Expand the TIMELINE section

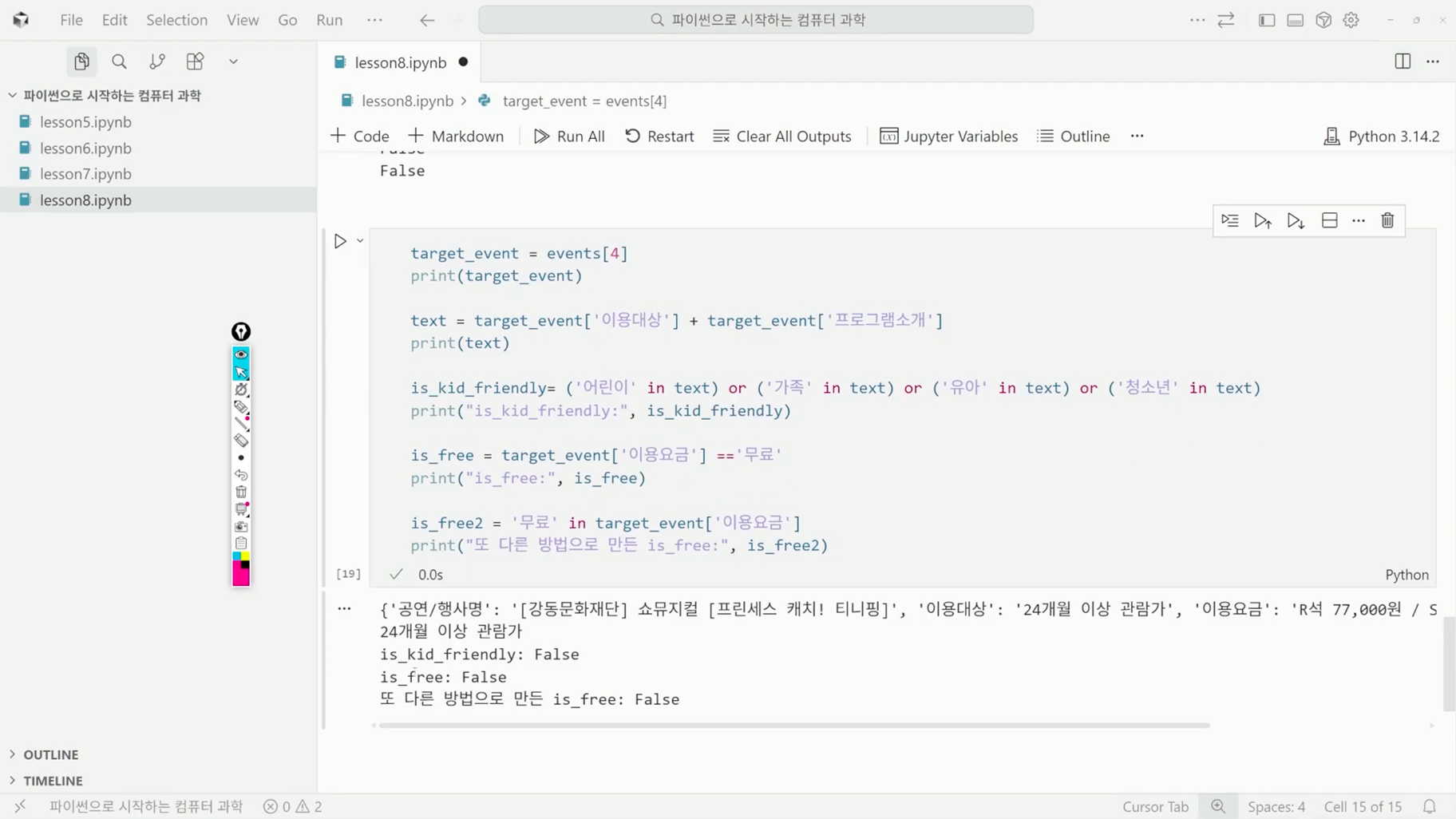point(53,781)
